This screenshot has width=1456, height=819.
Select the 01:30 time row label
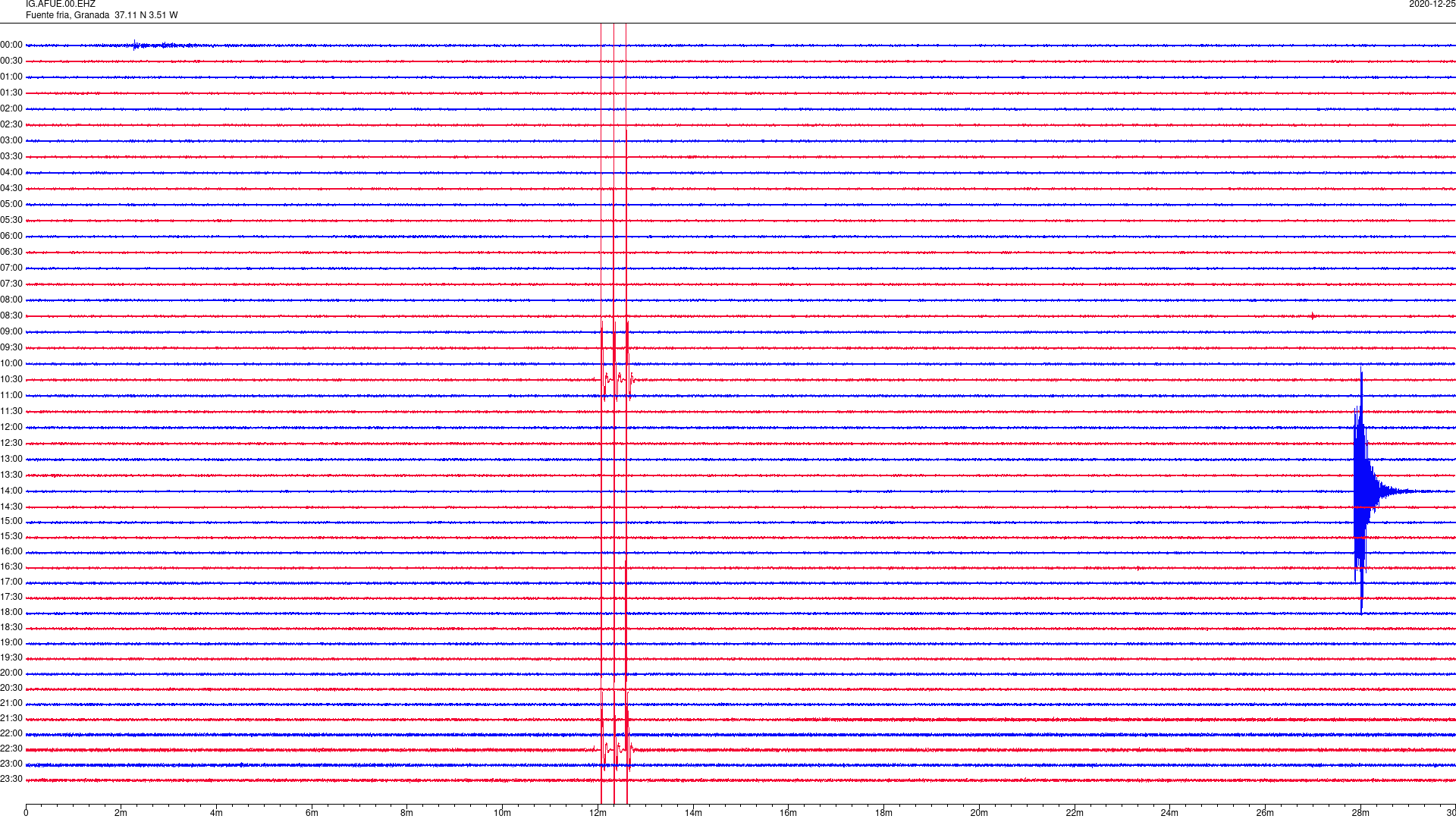point(11,93)
